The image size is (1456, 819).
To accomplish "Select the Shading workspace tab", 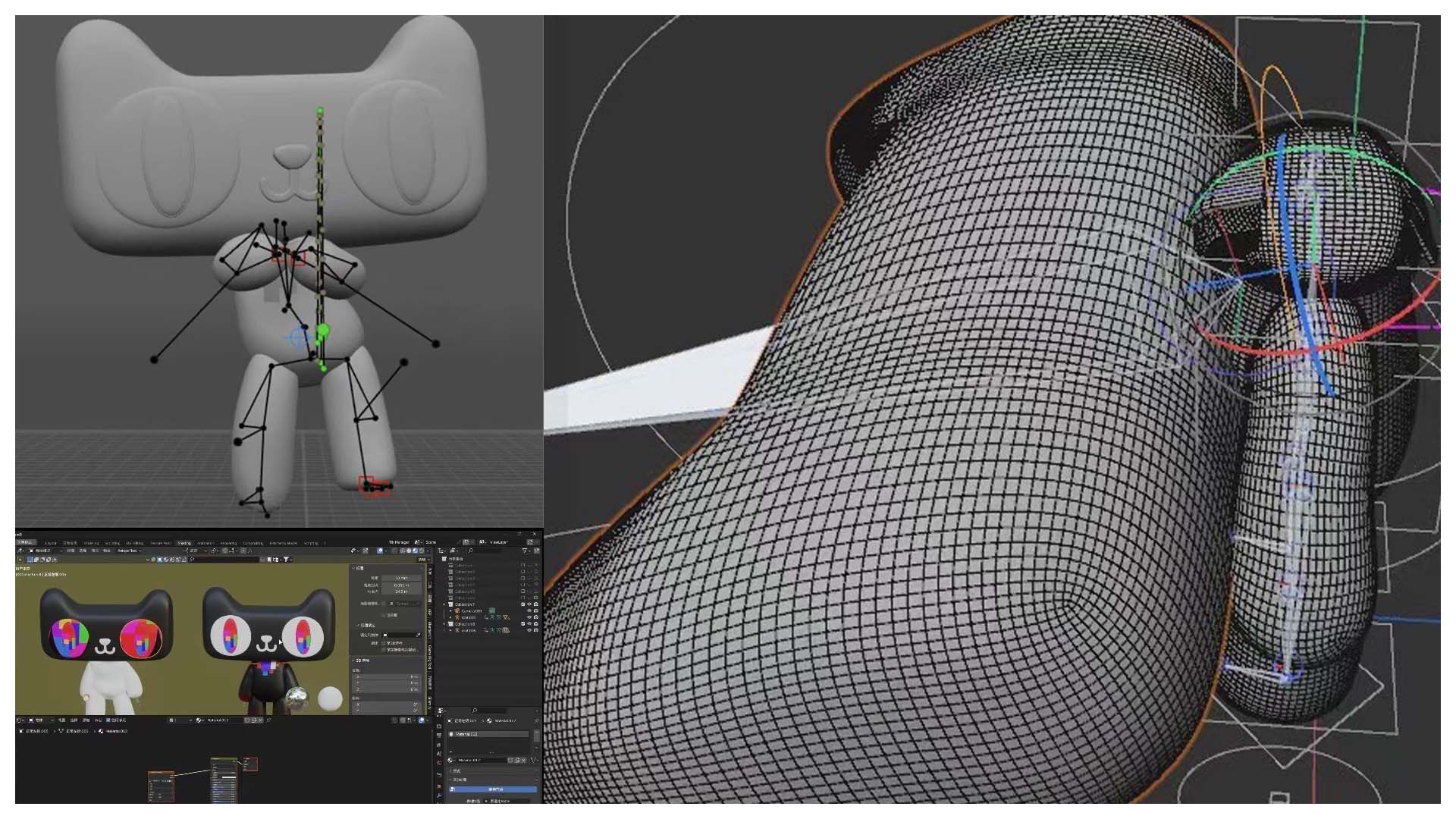I will [x=184, y=543].
